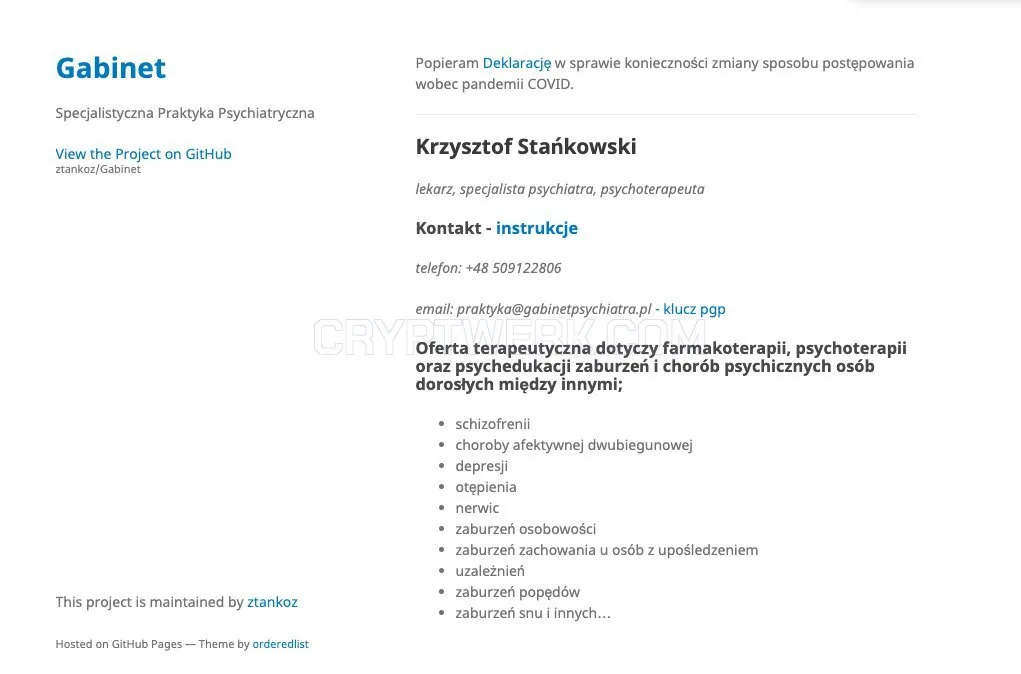Visit the ztankoz maintainer profile link
1021x674 pixels.
click(x=272, y=602)
